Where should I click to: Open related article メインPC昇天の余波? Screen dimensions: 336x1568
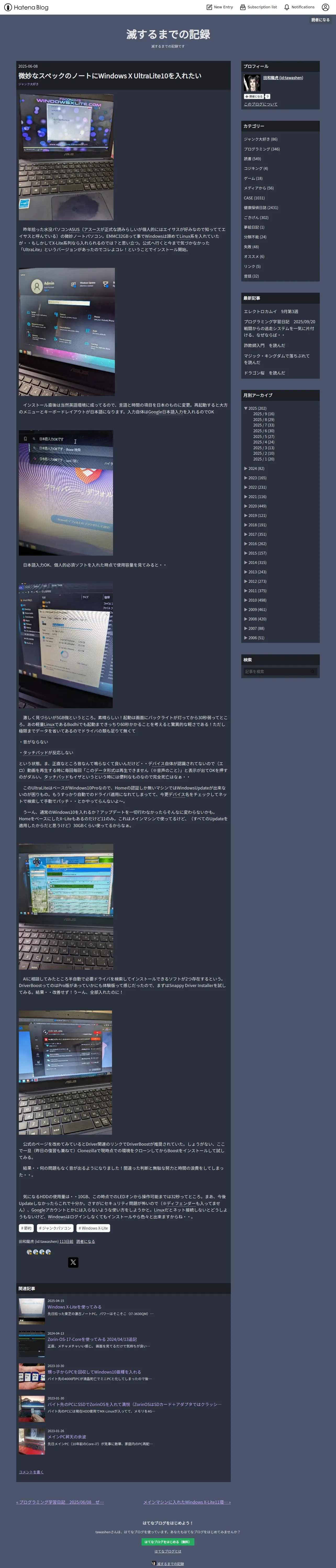point(66,1437)
